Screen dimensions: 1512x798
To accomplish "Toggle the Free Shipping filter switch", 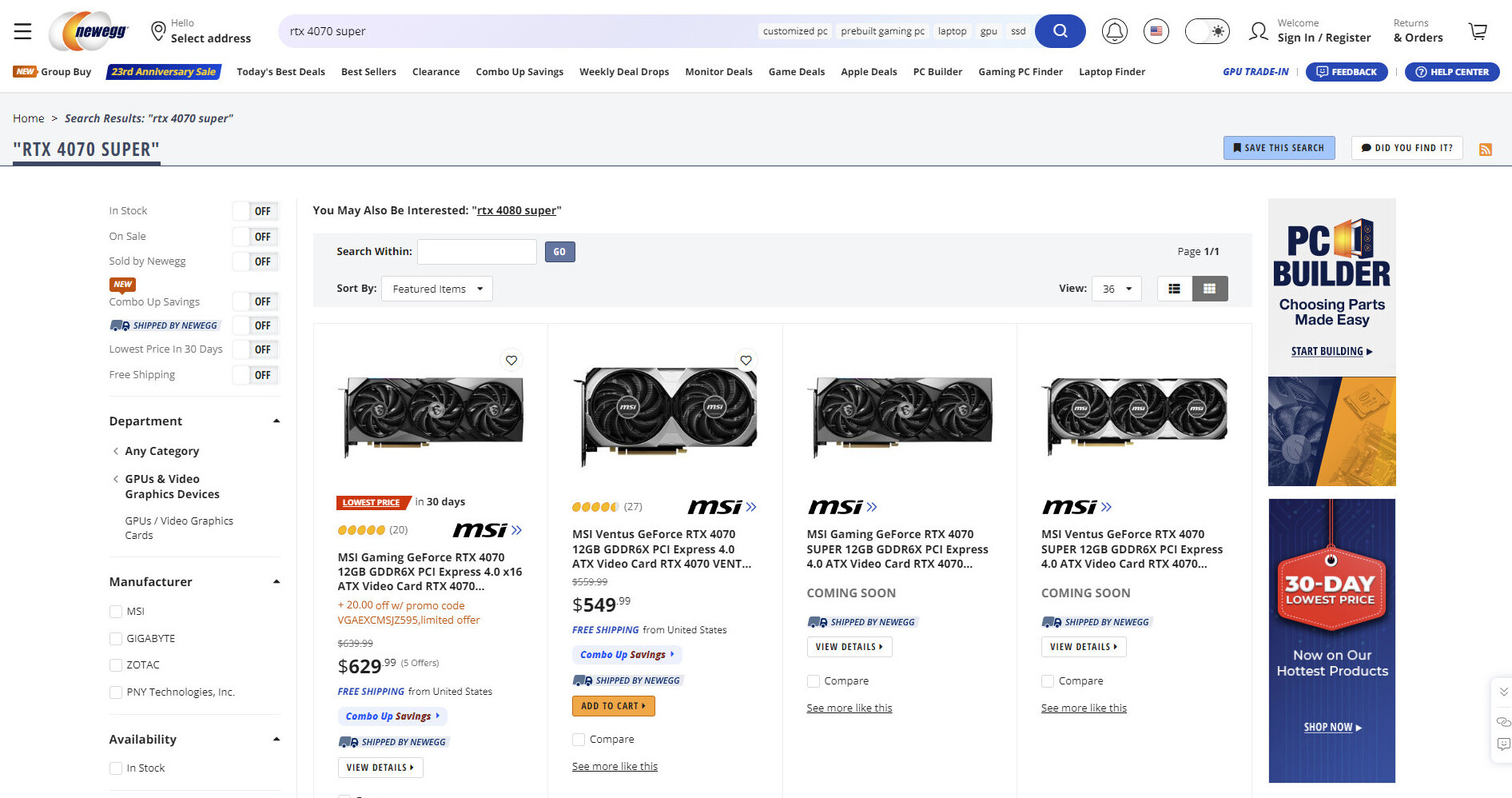I will (x=256, y=375).
